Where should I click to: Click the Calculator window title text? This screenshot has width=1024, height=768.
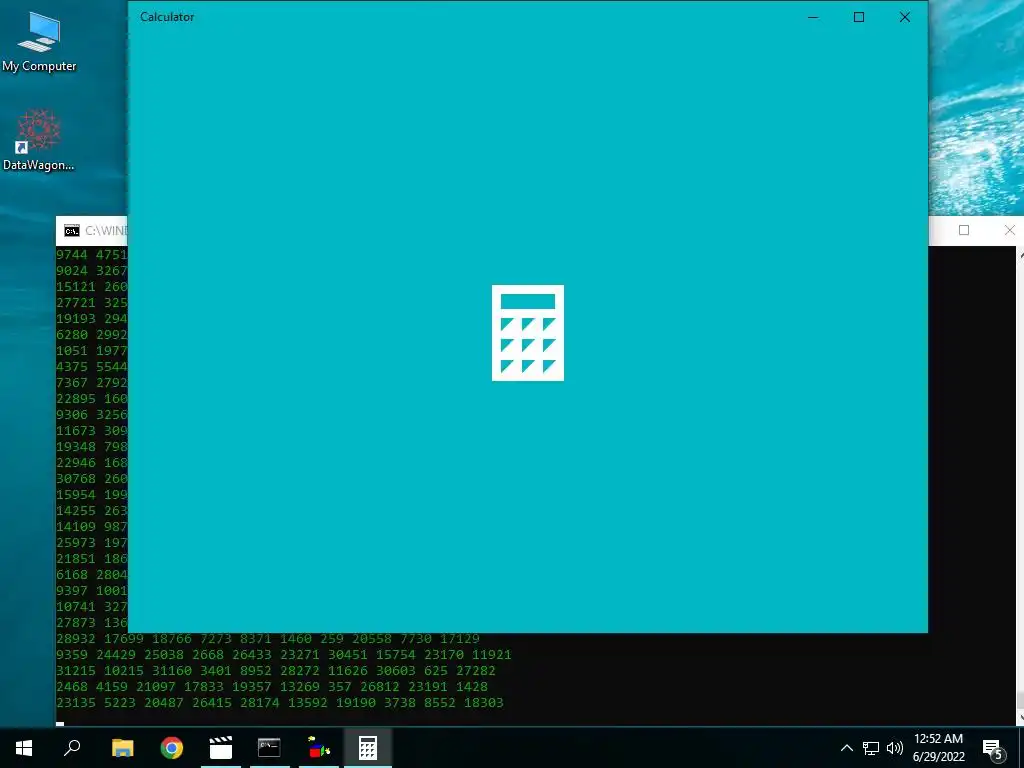[x=167, y=17]
